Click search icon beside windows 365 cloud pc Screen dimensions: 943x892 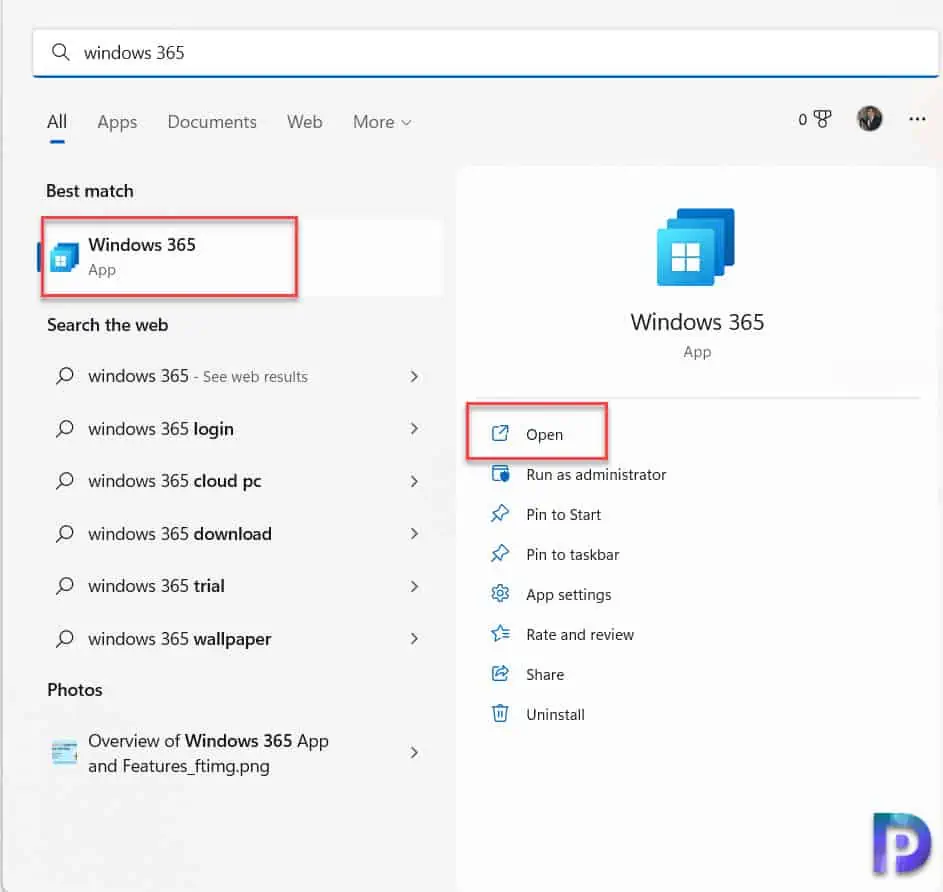(x=64, y=481)
